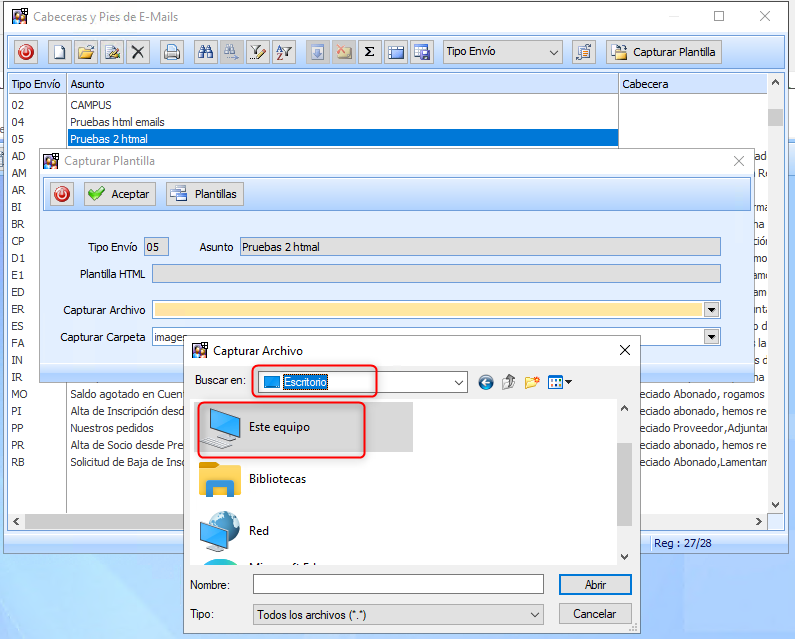Image resolution: width=795 pixels, height=639 pixels.
Task: Click the Plantillas button
Action: click(x=205, y=194)
